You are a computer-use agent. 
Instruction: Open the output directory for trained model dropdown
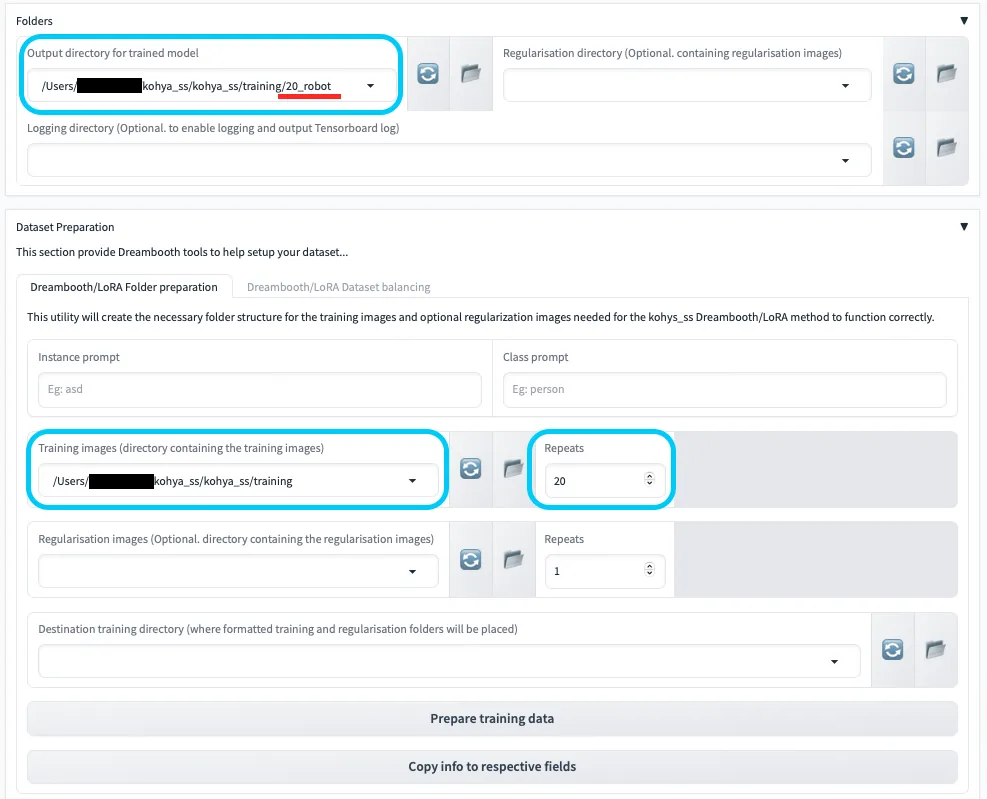(x=371, y=86)
